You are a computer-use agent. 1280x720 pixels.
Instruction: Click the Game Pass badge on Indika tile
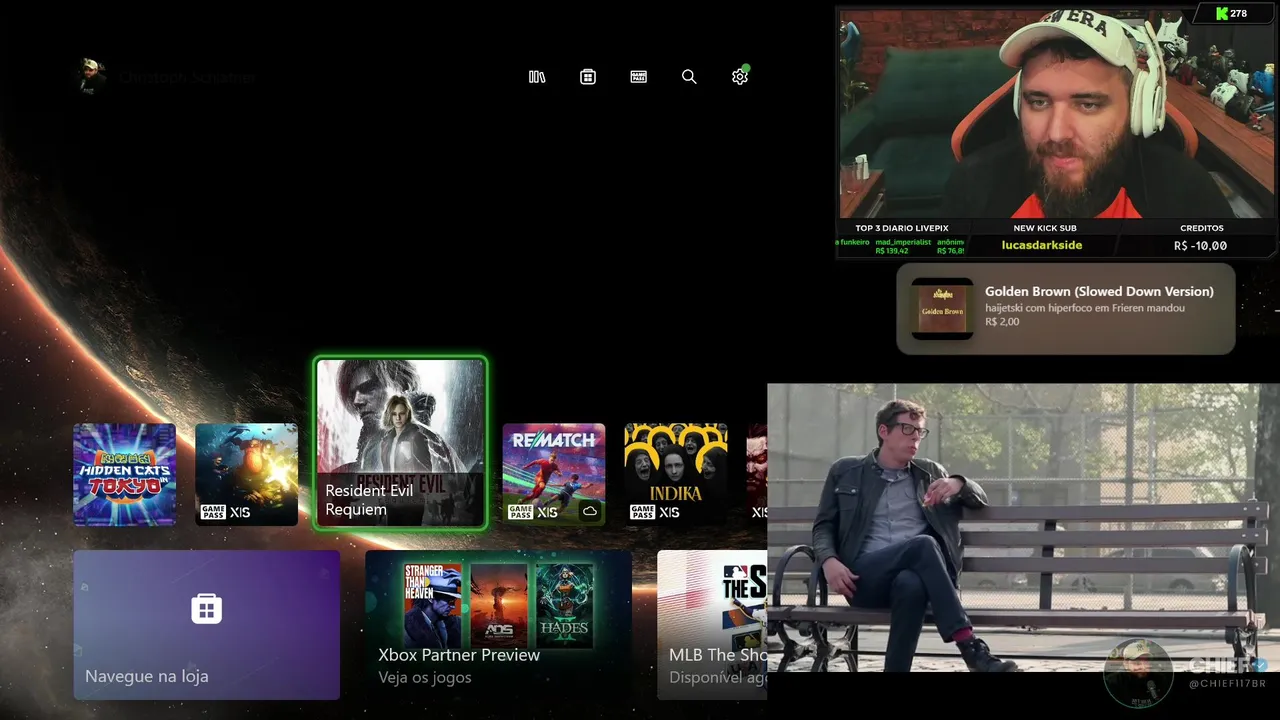tap(642, 512)
